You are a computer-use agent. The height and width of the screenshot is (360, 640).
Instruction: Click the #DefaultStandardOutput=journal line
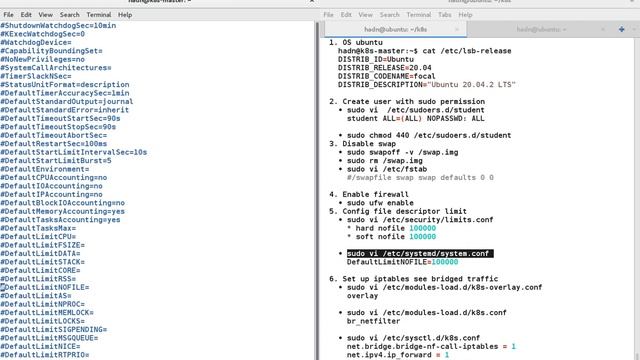pos(67,101)
